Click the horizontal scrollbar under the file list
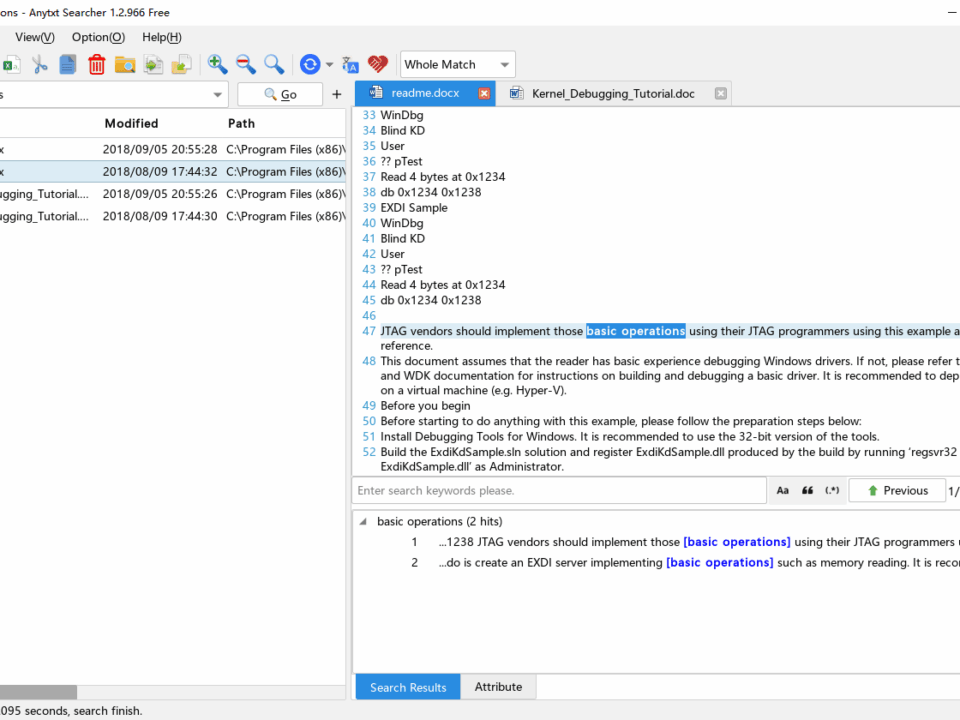Image resolution: width=960 pixels, height=720 pixels. tap(38, 692)
